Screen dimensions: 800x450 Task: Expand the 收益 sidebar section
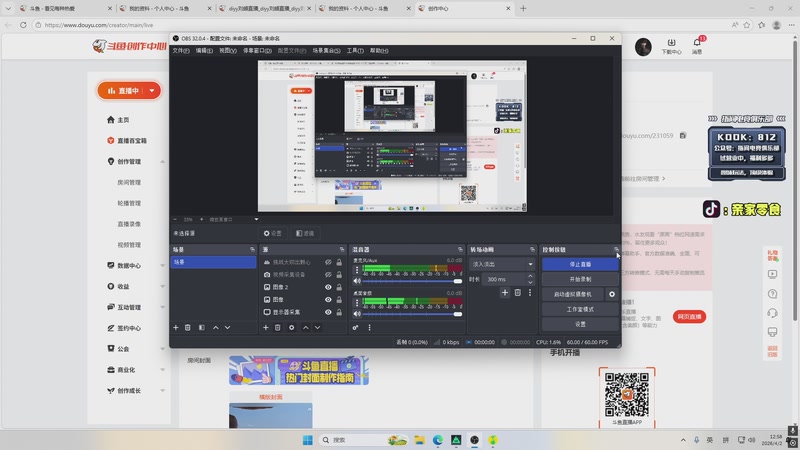(163, 287)
